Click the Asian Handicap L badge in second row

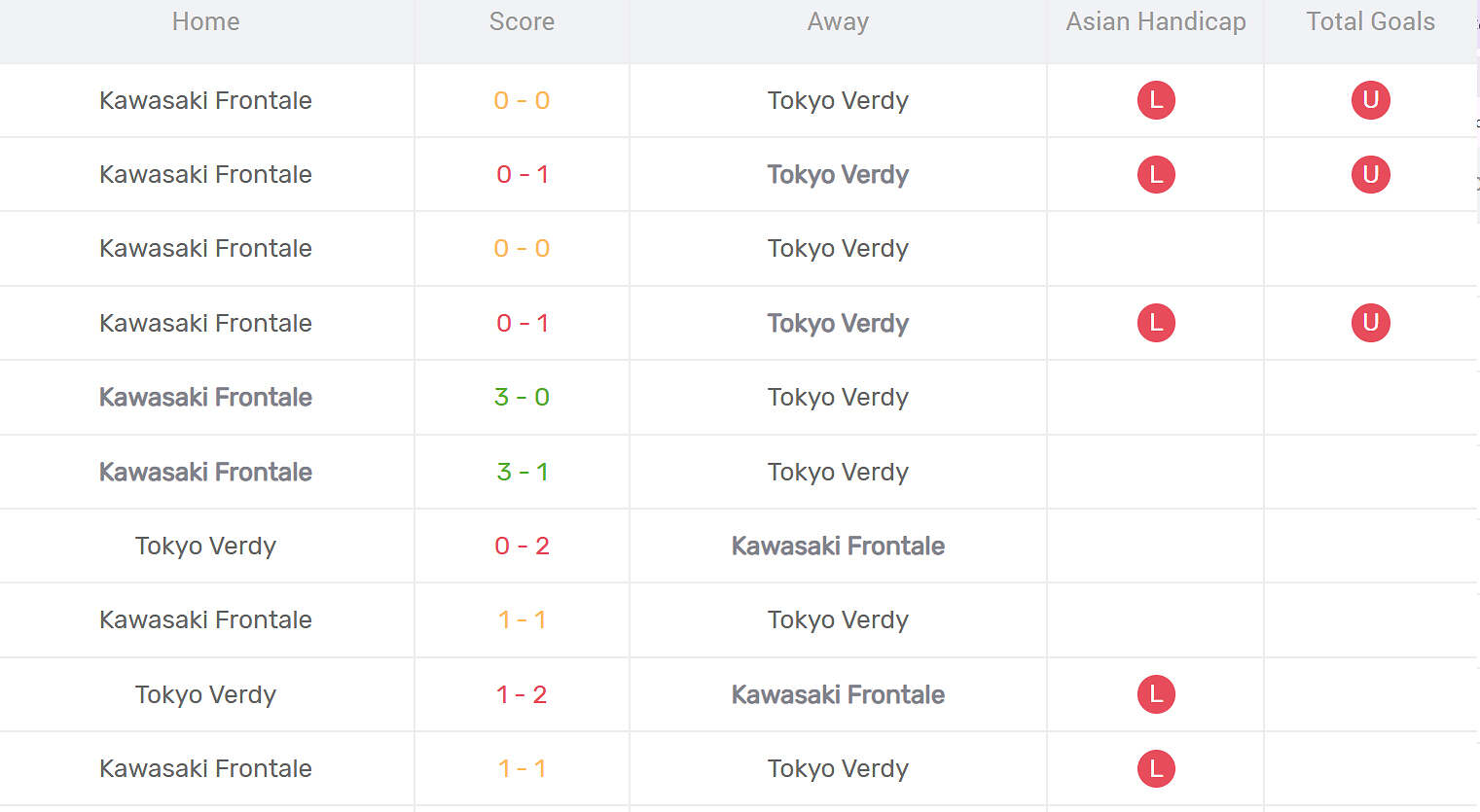click(x=1156, y=175)
